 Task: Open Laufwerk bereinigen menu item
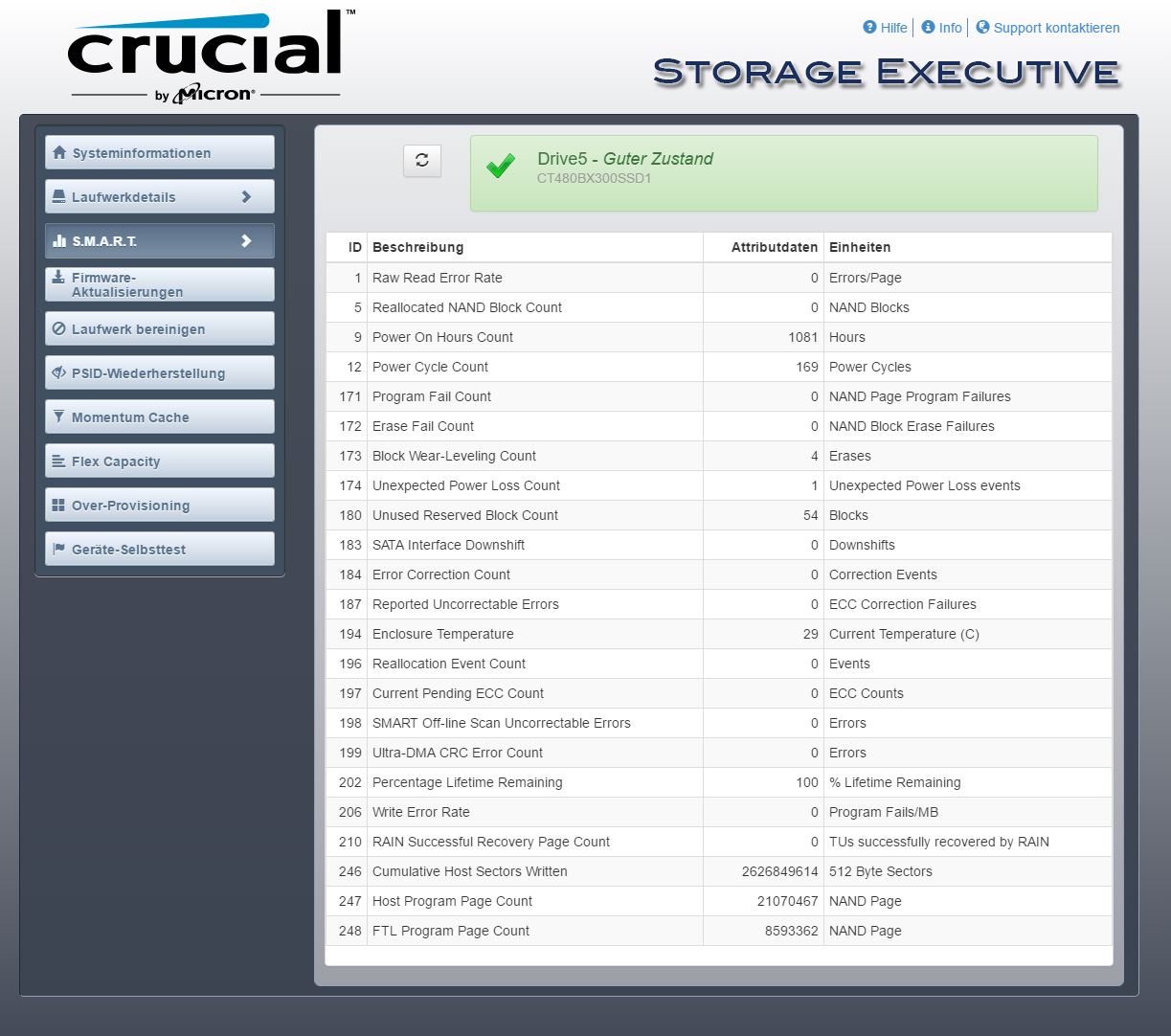pos(160,328)
